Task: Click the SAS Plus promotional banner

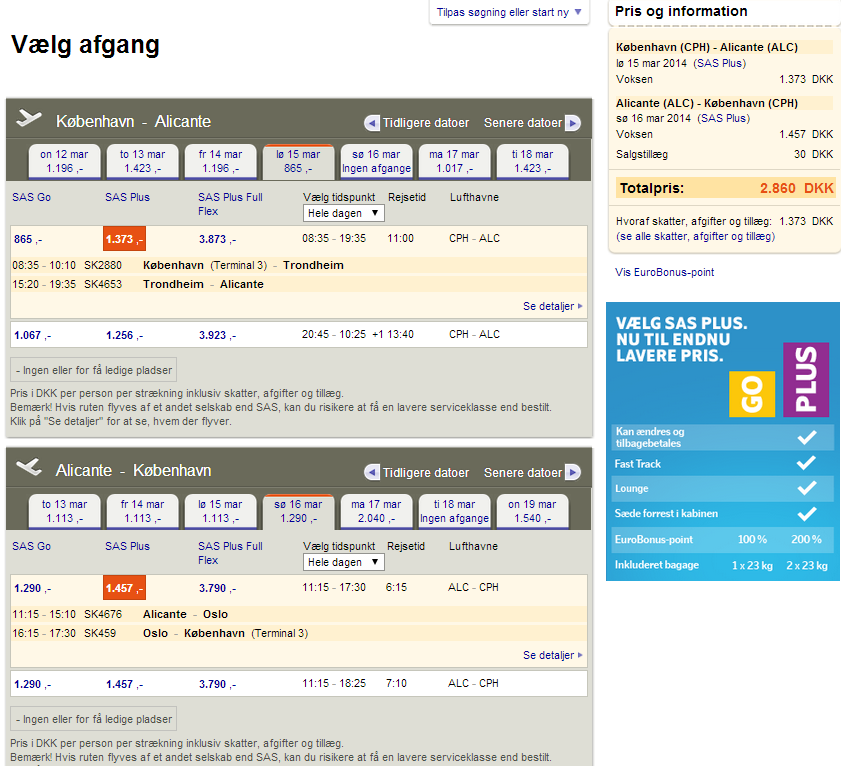Action: (722, 441)
